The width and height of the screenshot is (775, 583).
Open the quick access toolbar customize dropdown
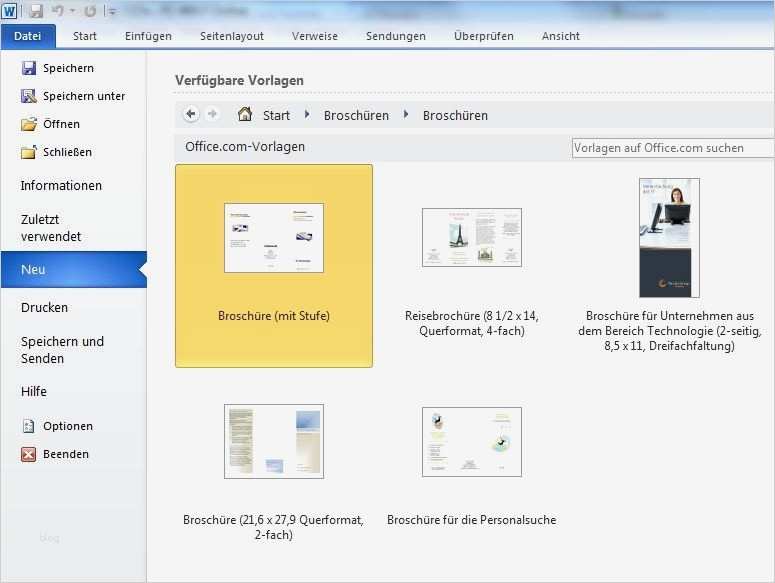point(112,12)
